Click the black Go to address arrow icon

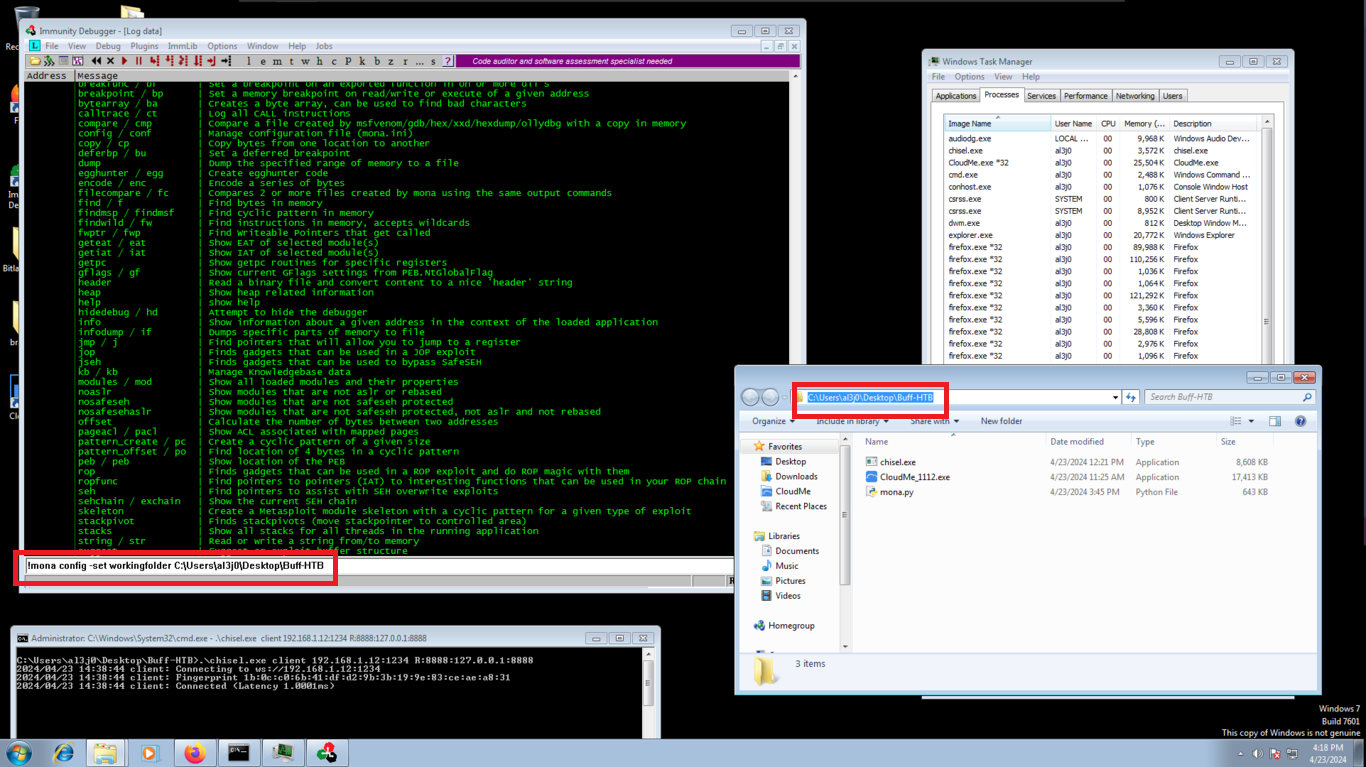(226, 61)
